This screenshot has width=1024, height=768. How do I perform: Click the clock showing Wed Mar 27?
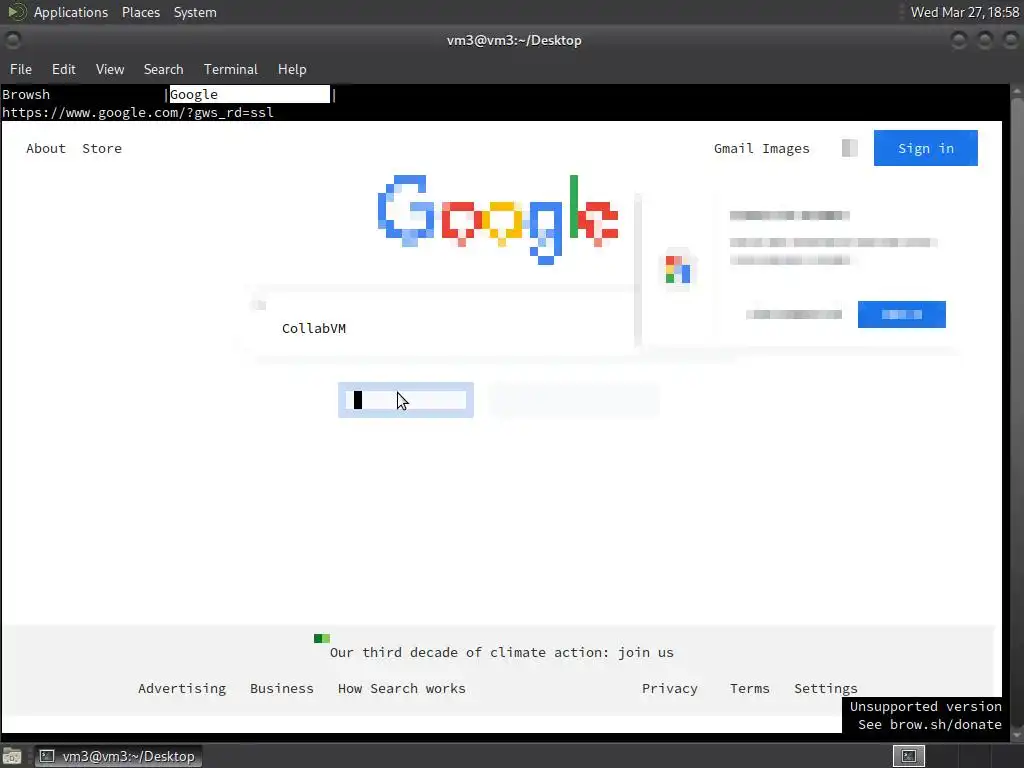[965, 12]
